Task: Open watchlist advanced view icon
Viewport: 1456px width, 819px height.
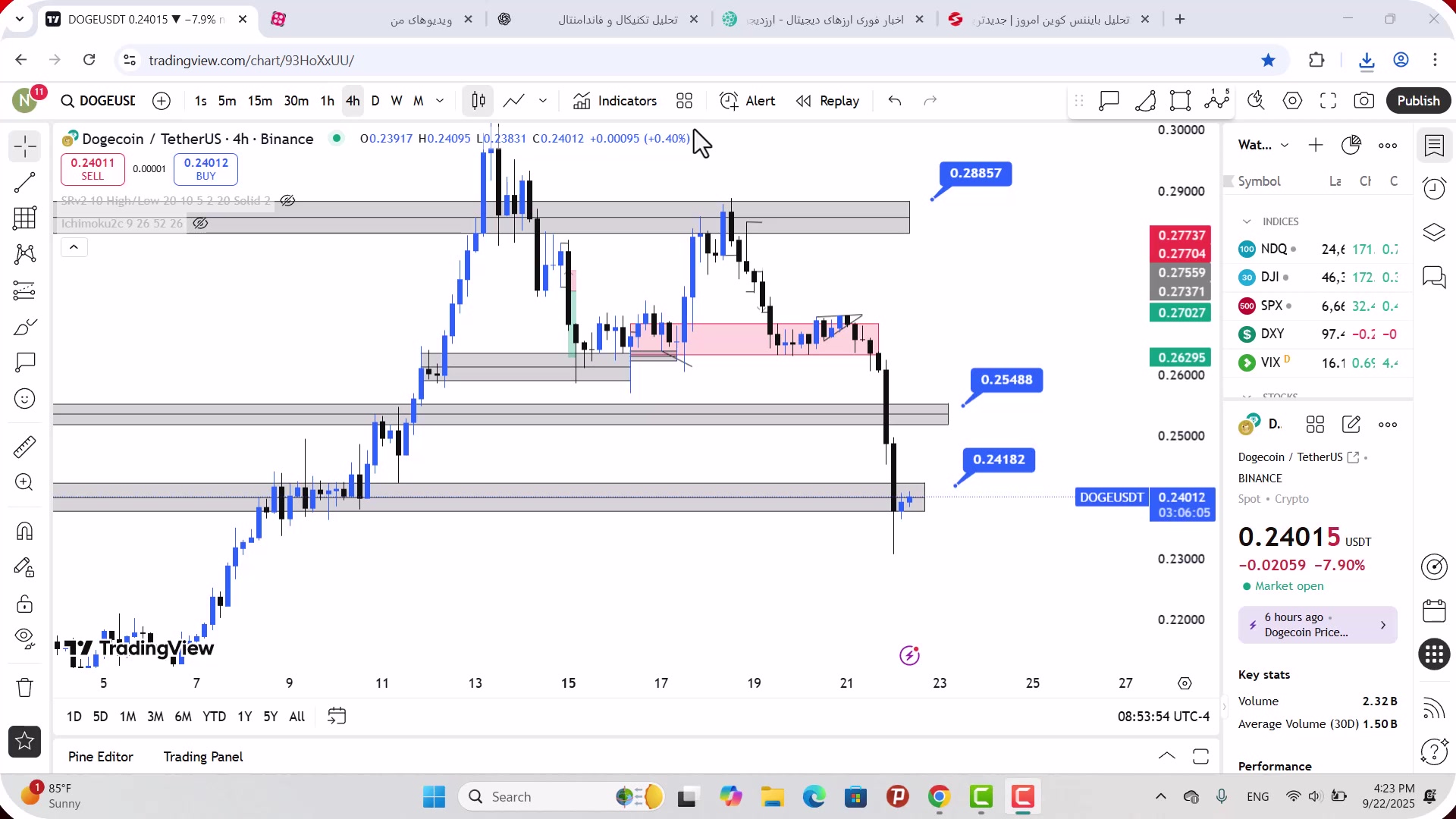Action: click(1351, 145)
